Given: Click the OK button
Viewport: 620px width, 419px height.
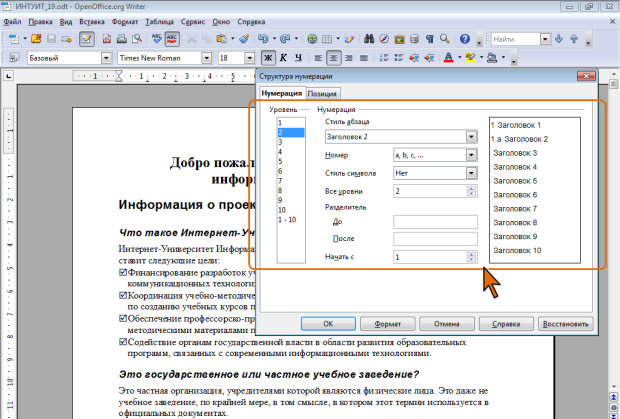Looking at the screenshot, I should [x=328, y=324].
